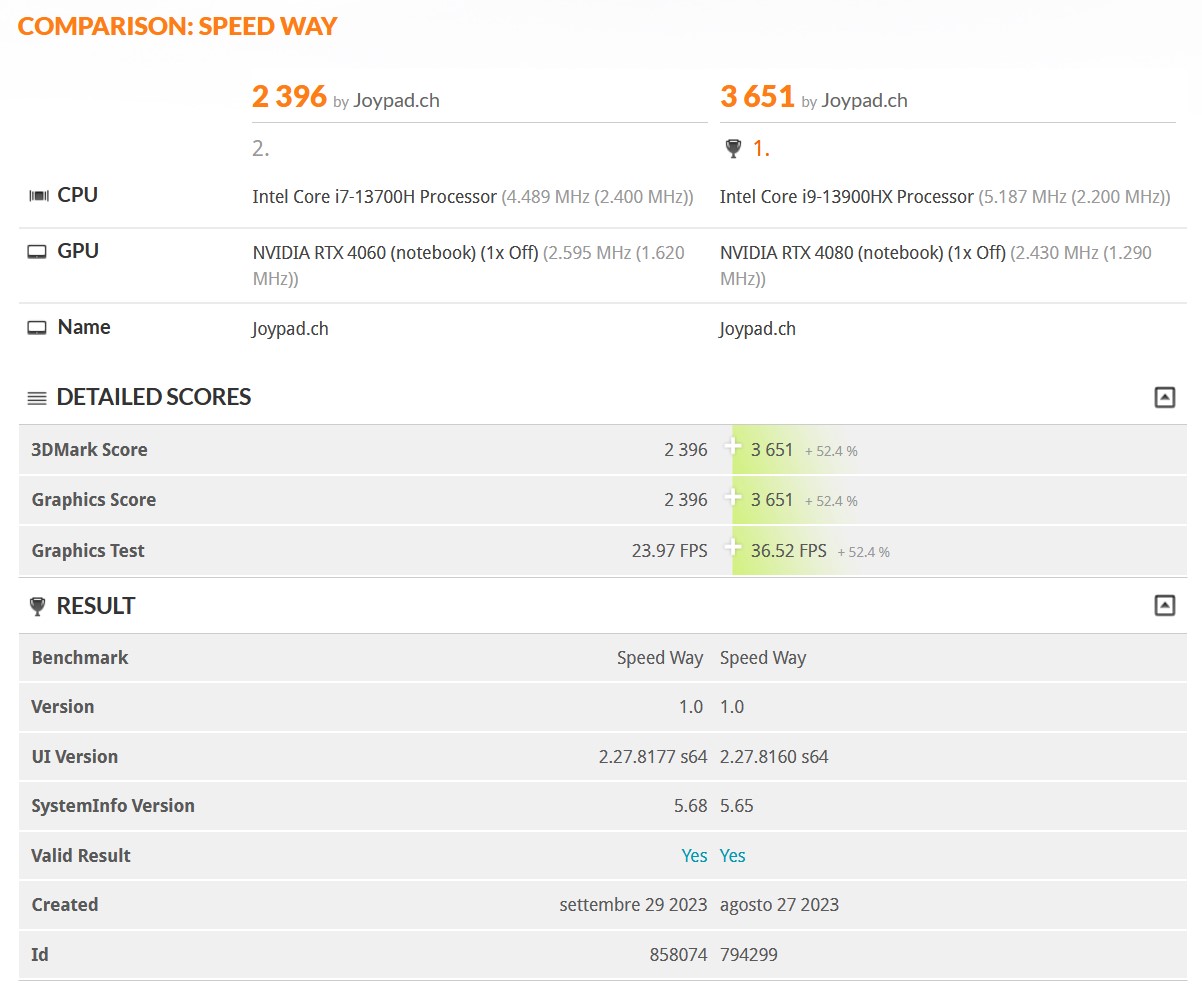The height and width of the screenshot is (986, 1202).
Task: Collapse the Result section
Action: 1164,605
